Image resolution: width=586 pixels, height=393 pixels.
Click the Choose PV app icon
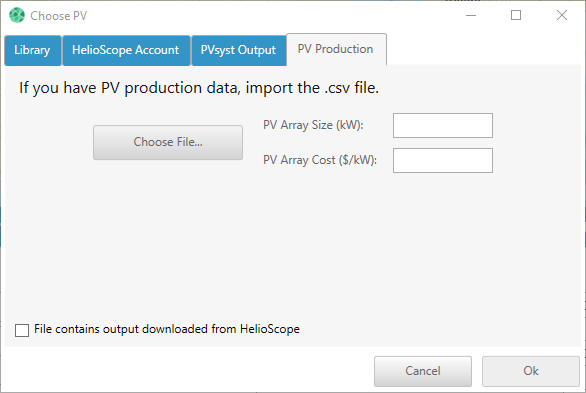click(17, 15)
